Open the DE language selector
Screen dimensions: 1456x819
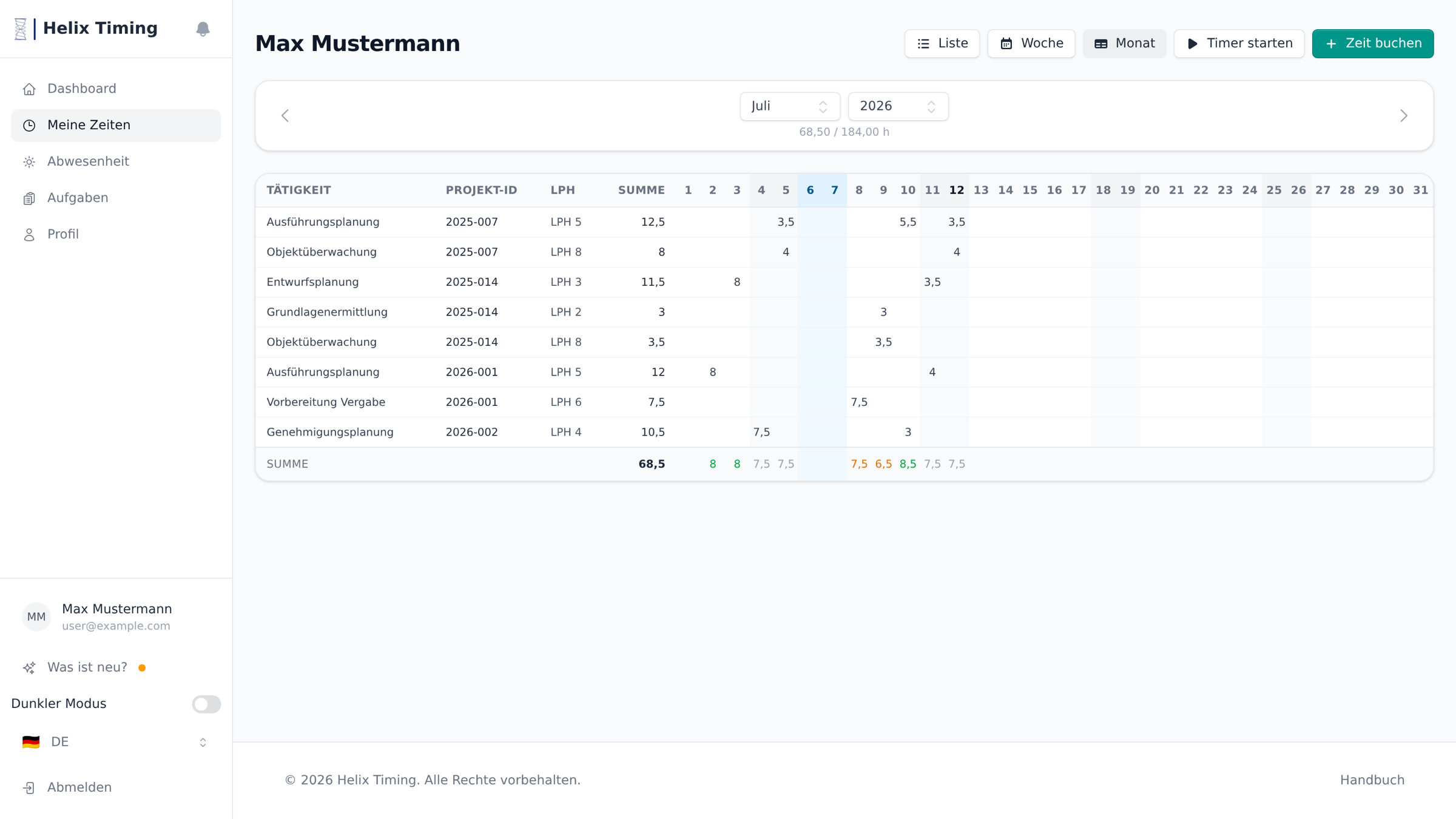pyautogui.click(x=116, y=743)
